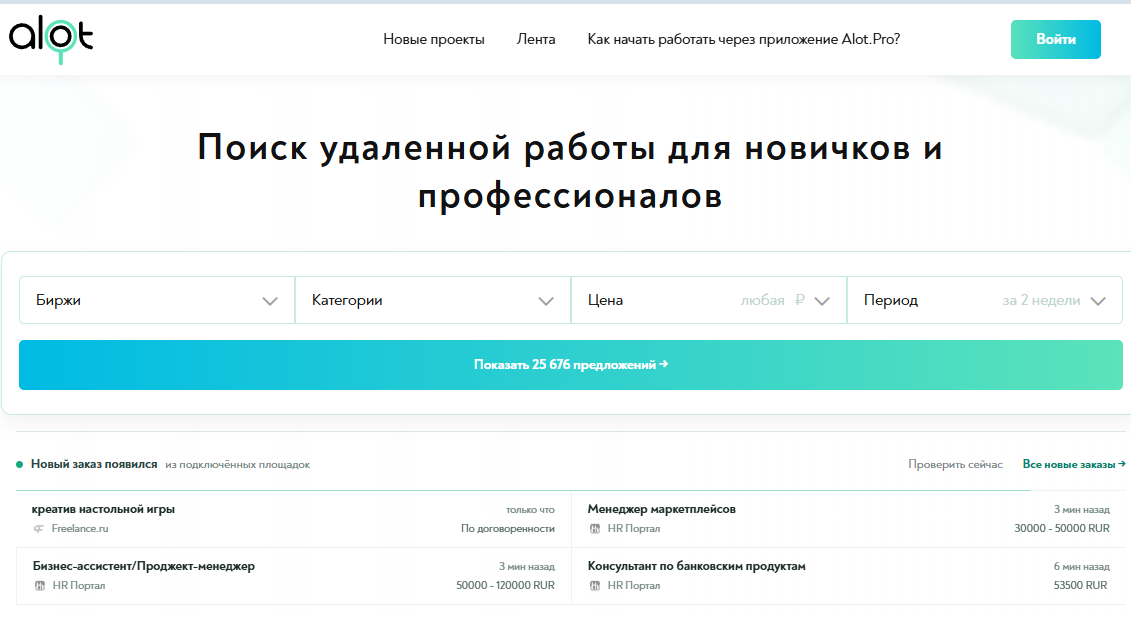Click the Войти button
This screenshot has height=617, width=1131.
coord(1055,39)
